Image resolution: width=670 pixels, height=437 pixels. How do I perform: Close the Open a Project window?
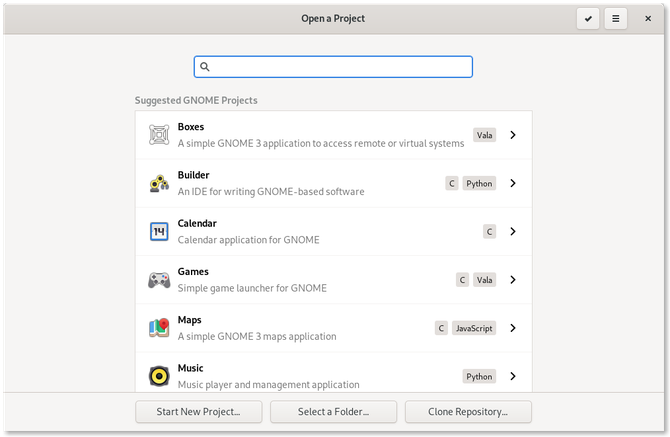tap(648, 18)
